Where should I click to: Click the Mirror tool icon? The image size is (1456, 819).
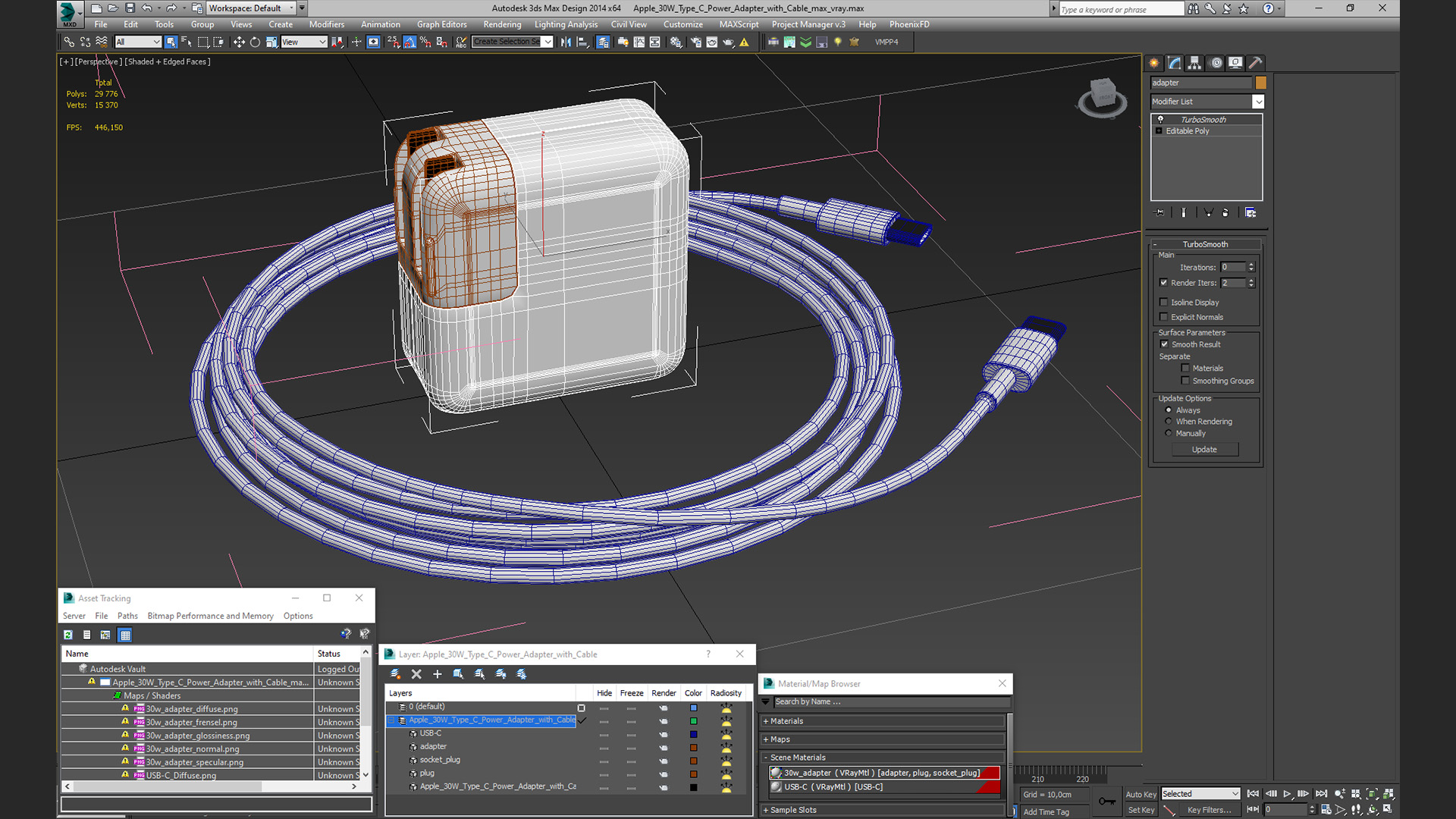566,42
